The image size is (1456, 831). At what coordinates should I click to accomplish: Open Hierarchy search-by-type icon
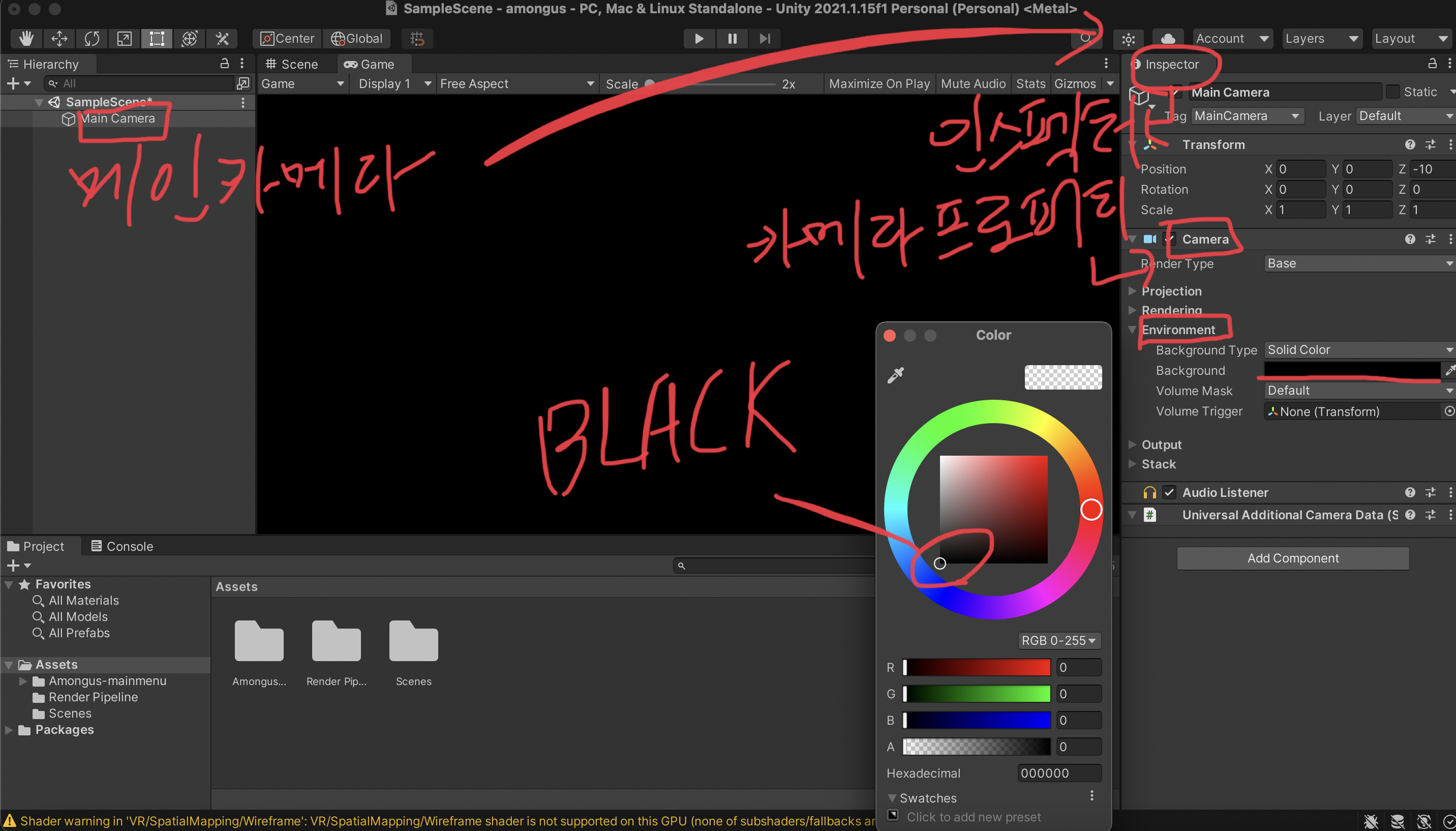click(x=243, y=83)
